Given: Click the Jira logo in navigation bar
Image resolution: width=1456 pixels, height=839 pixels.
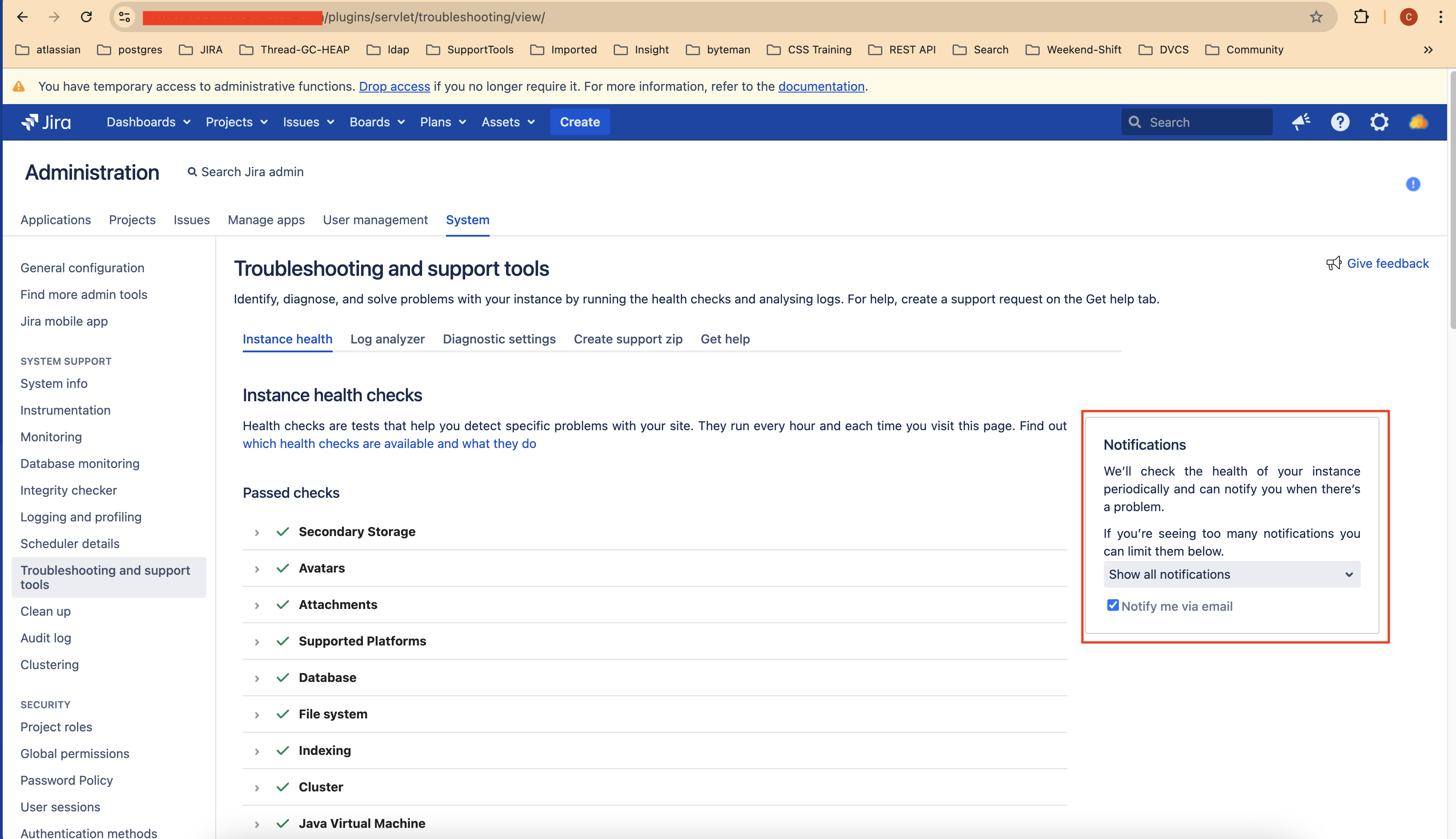Looking at the screenshot, I should [46, 121].
